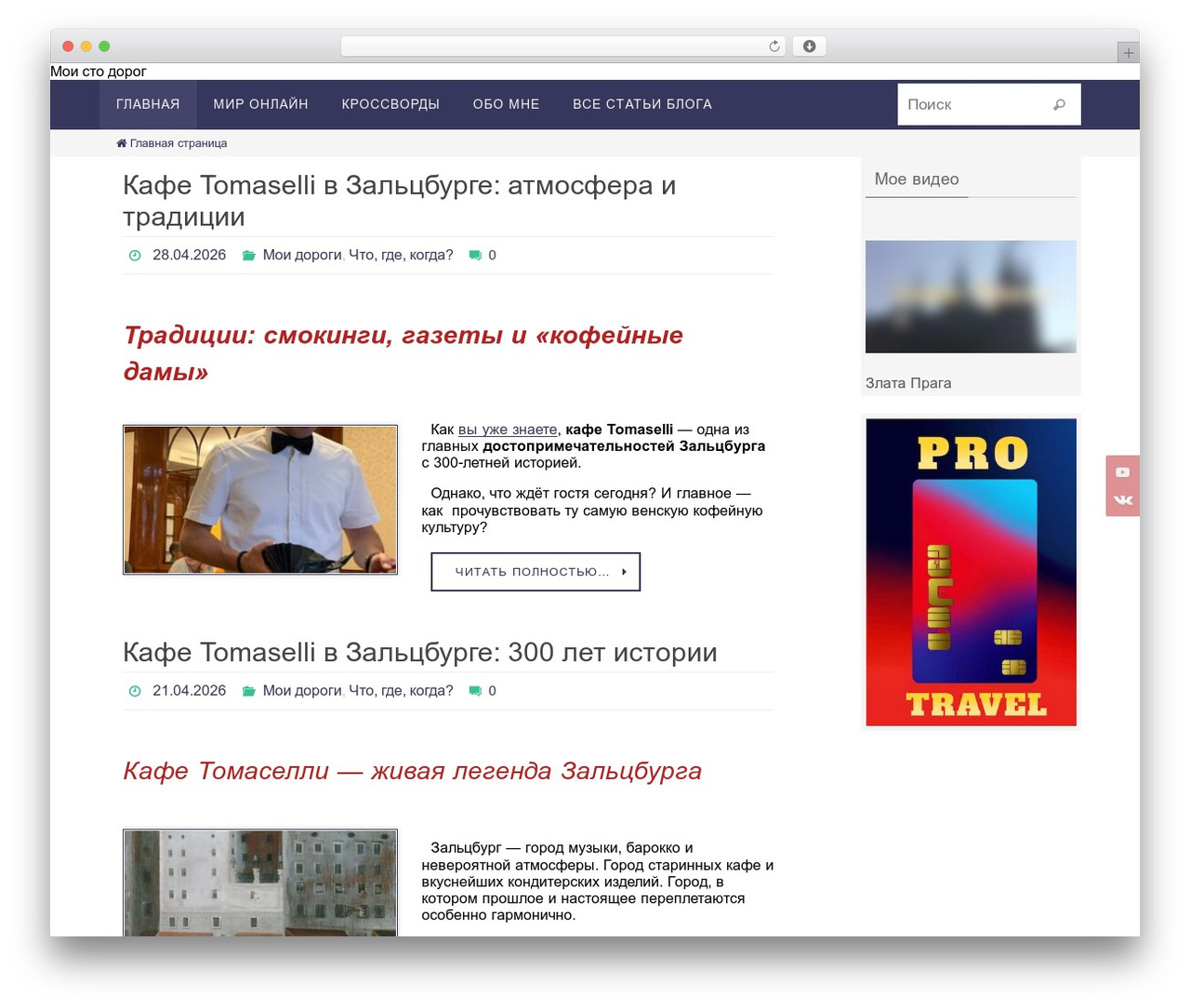Click comment count 0 in the 28.04.2026 post
1190x1008 pixels.
492,255
